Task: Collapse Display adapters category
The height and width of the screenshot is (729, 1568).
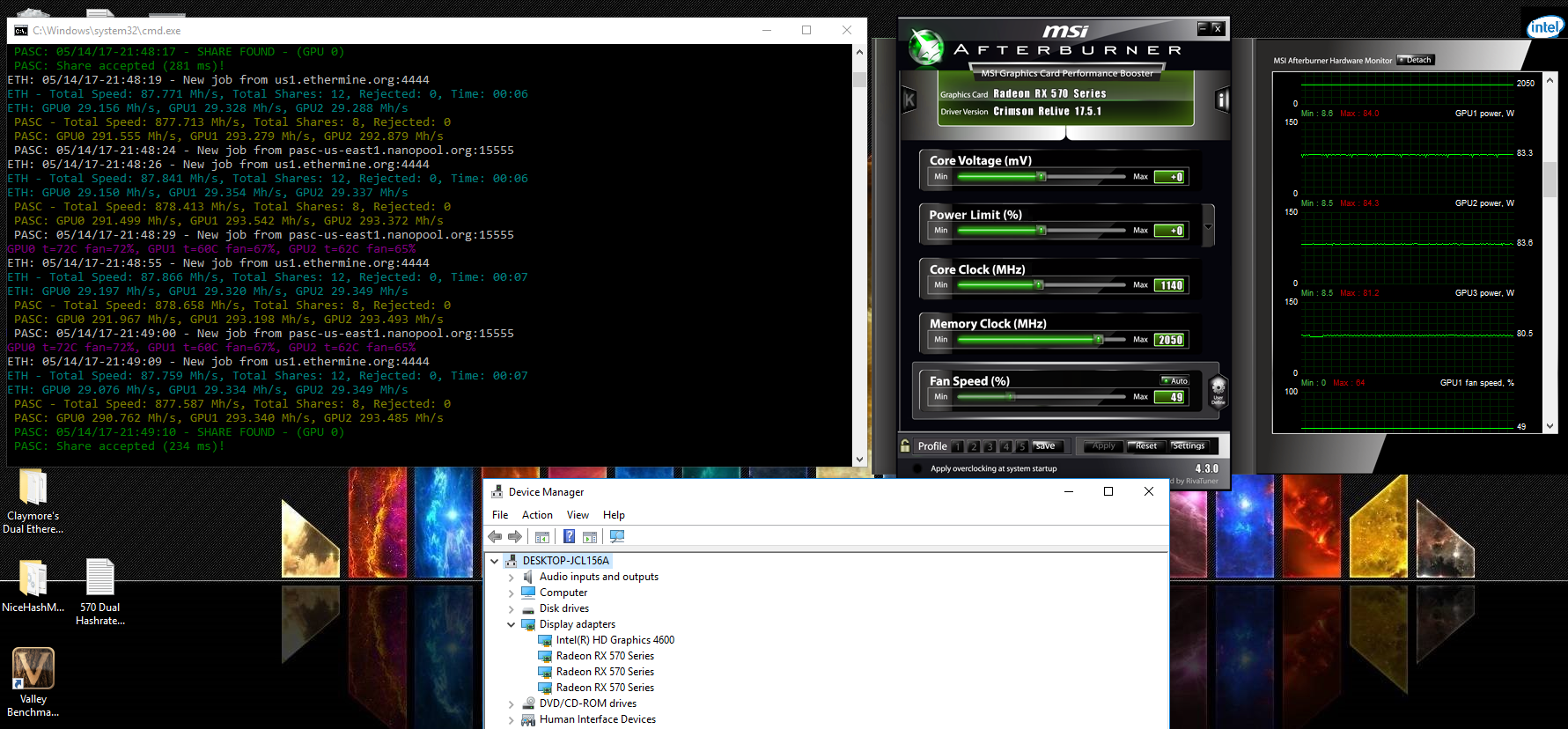Action: click(512, 625)
